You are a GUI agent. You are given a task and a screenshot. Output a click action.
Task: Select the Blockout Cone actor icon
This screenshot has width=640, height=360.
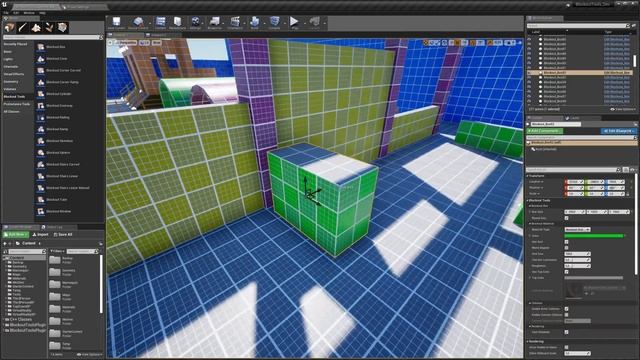41,59
